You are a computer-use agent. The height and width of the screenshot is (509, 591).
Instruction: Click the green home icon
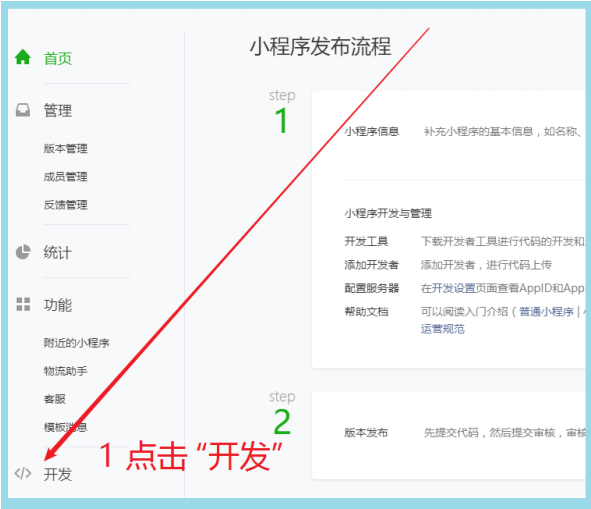pos(23,57)
